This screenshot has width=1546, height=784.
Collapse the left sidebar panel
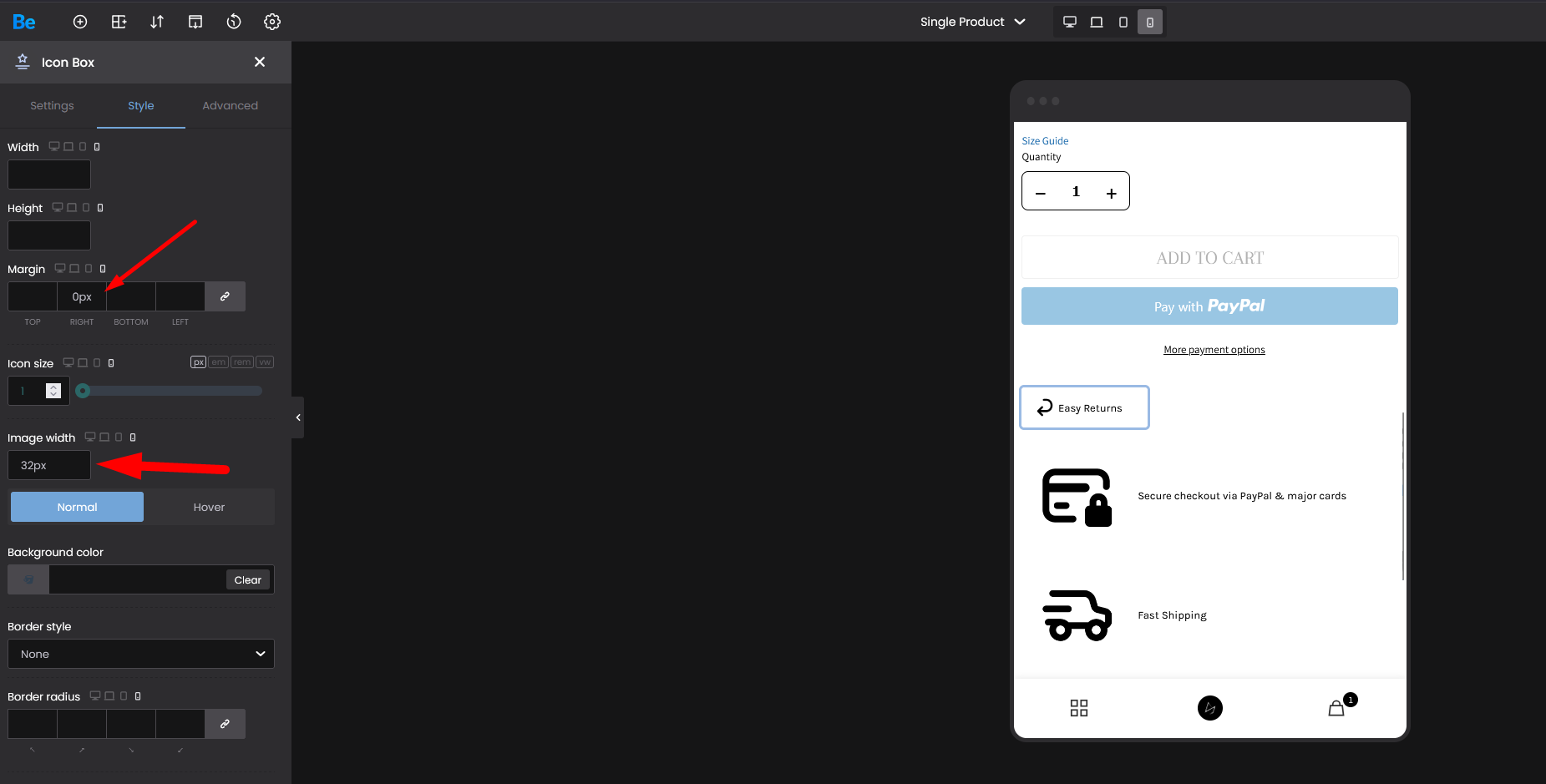[297, 417]
